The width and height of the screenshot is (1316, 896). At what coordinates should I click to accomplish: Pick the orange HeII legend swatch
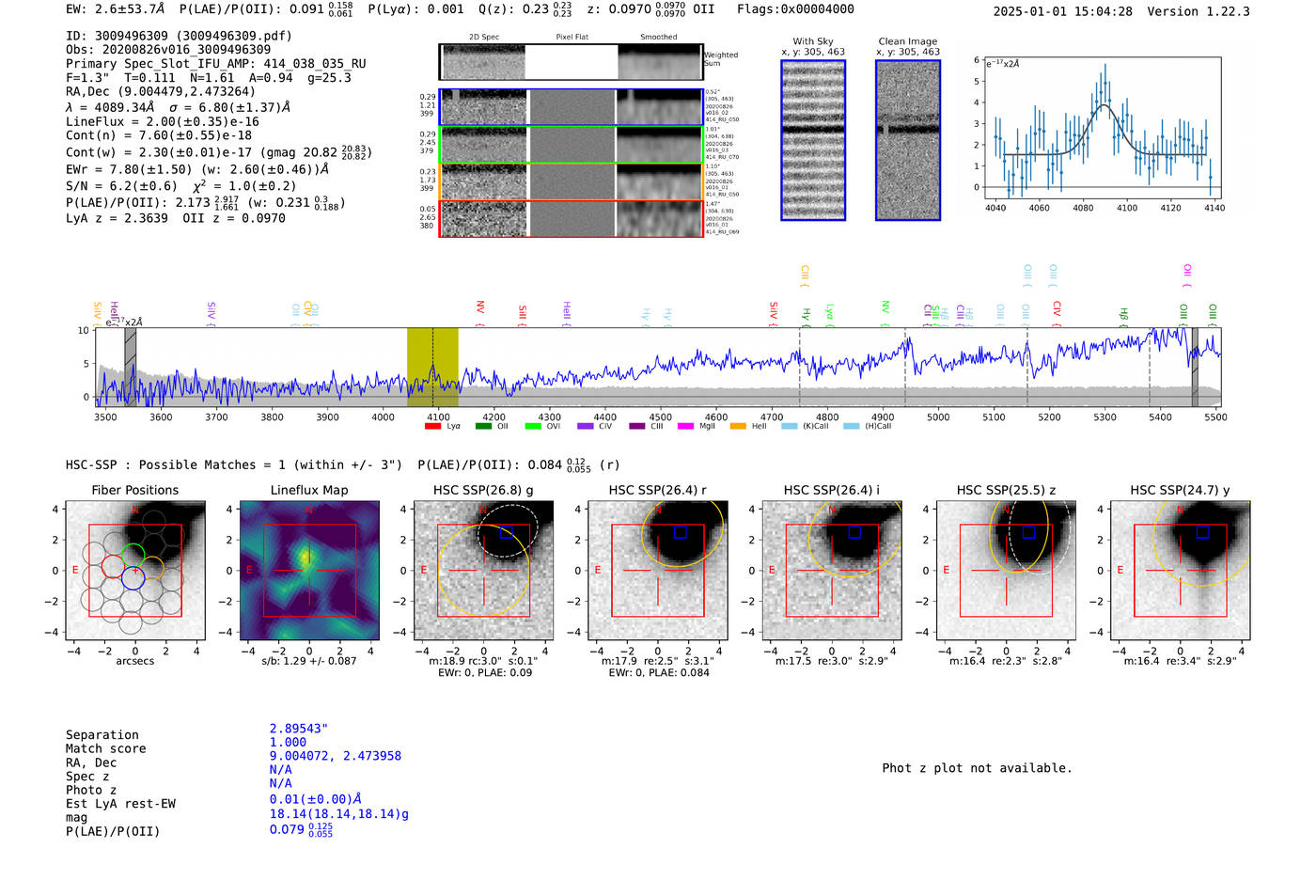(x=738, y=426)
